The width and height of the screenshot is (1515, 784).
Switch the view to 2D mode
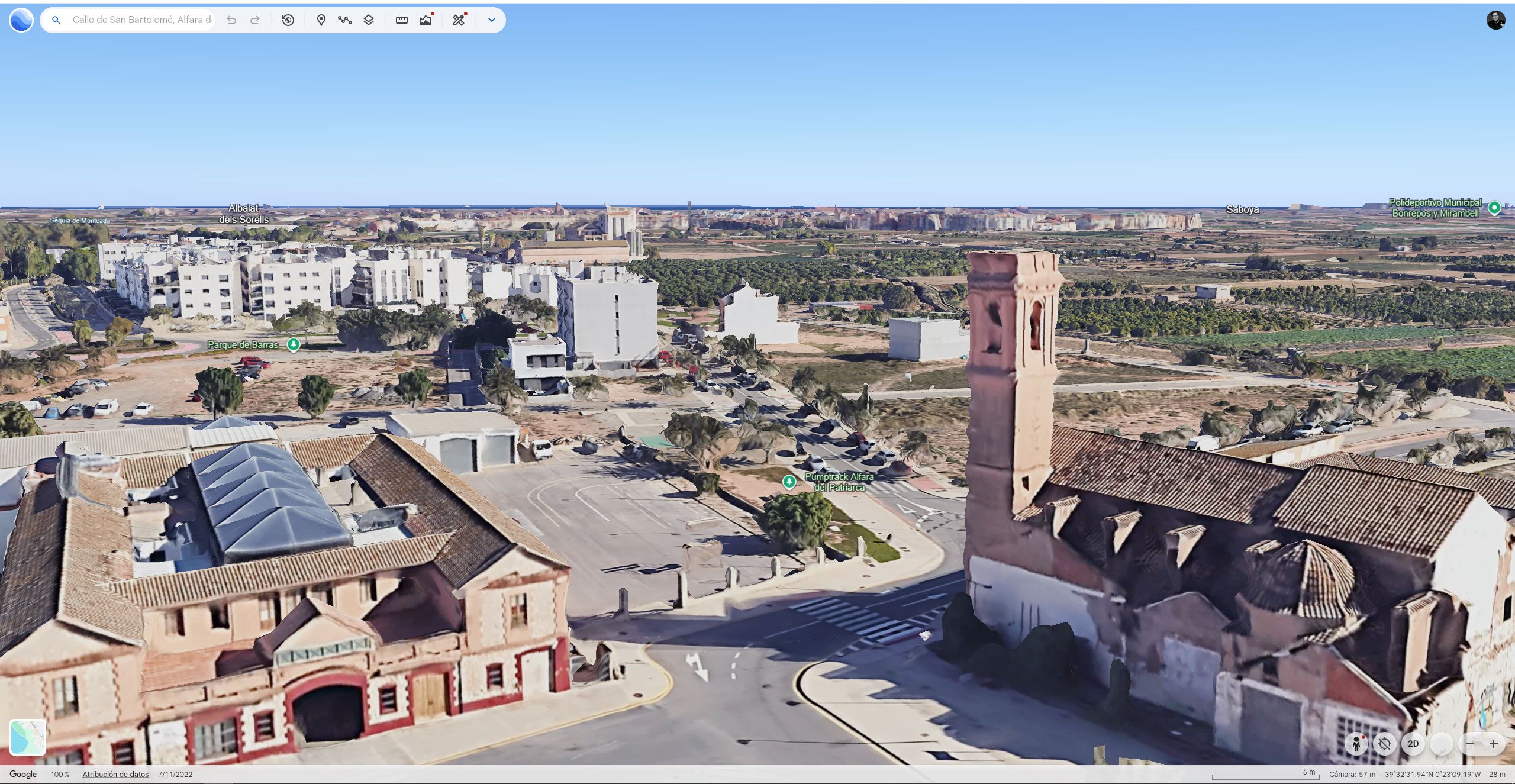point(1413,744)
